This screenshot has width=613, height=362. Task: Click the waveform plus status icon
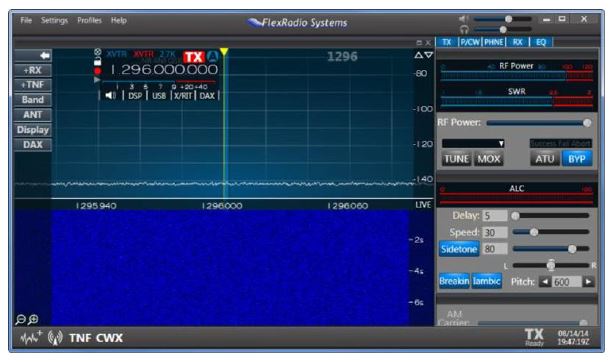pos(31,338)
